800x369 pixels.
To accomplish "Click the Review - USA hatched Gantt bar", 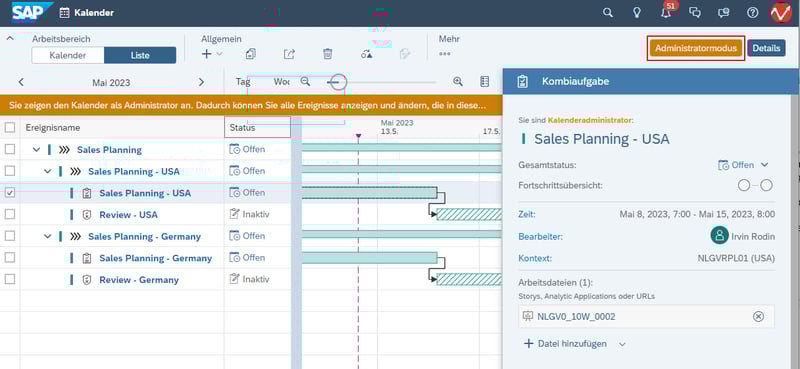I will click(469, 214).
